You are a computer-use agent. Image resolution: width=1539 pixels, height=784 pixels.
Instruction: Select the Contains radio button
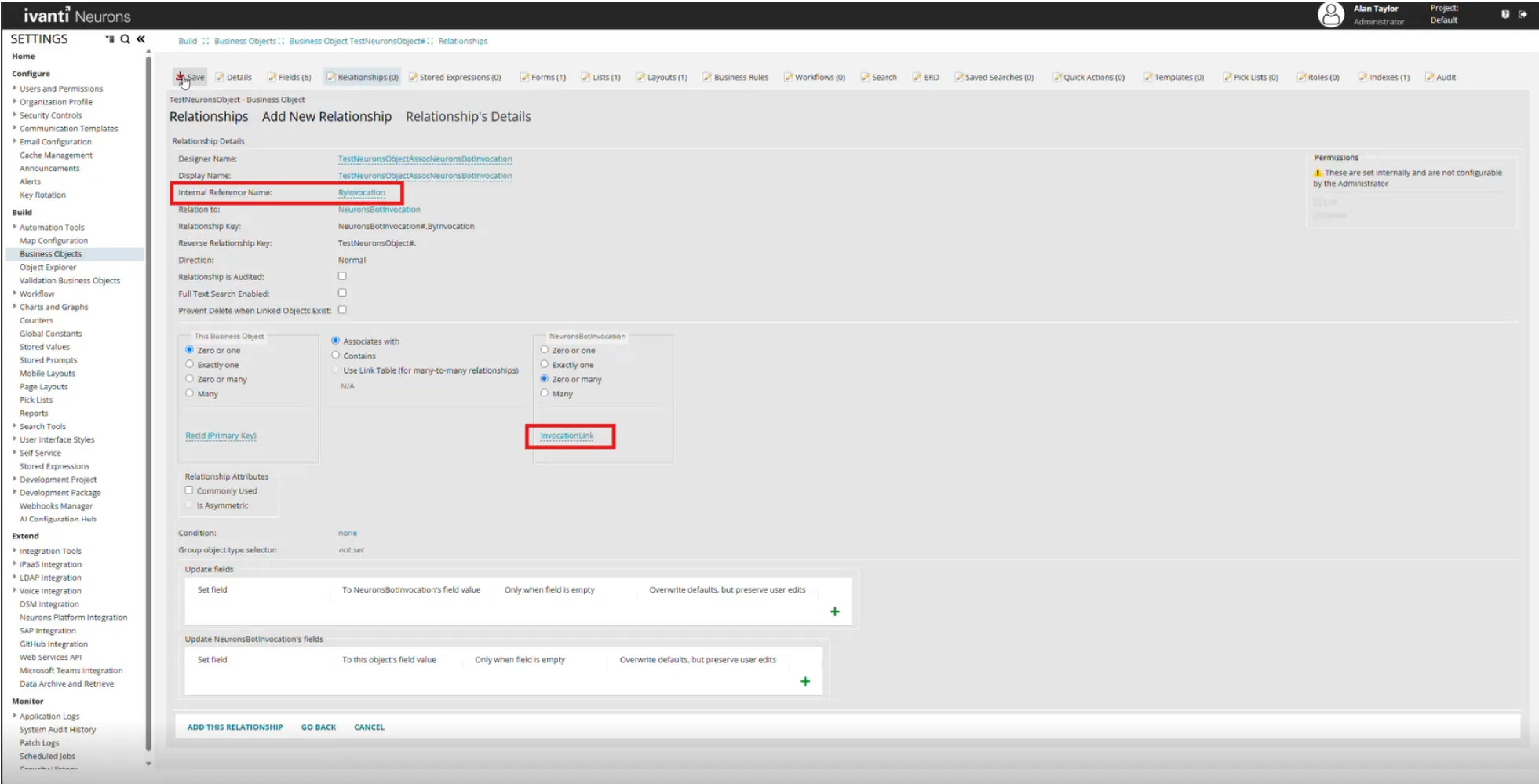(336, 356)
